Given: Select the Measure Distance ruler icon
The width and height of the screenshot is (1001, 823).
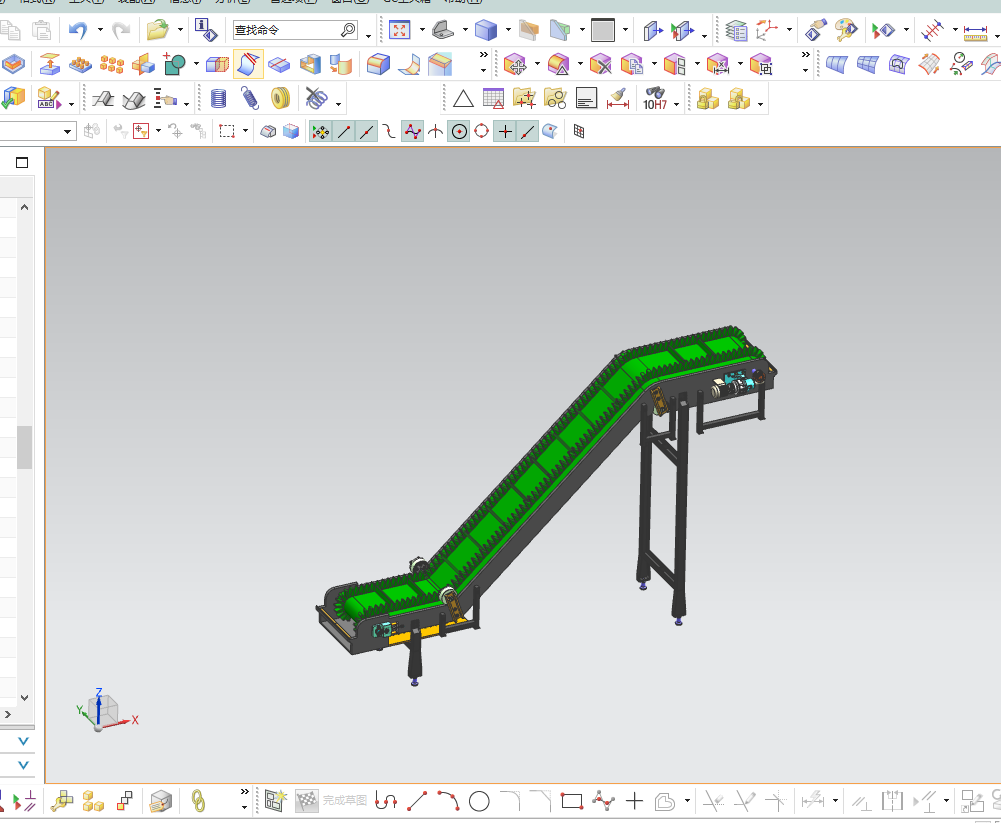Looking at the screenshot, I should click(975, 32).
